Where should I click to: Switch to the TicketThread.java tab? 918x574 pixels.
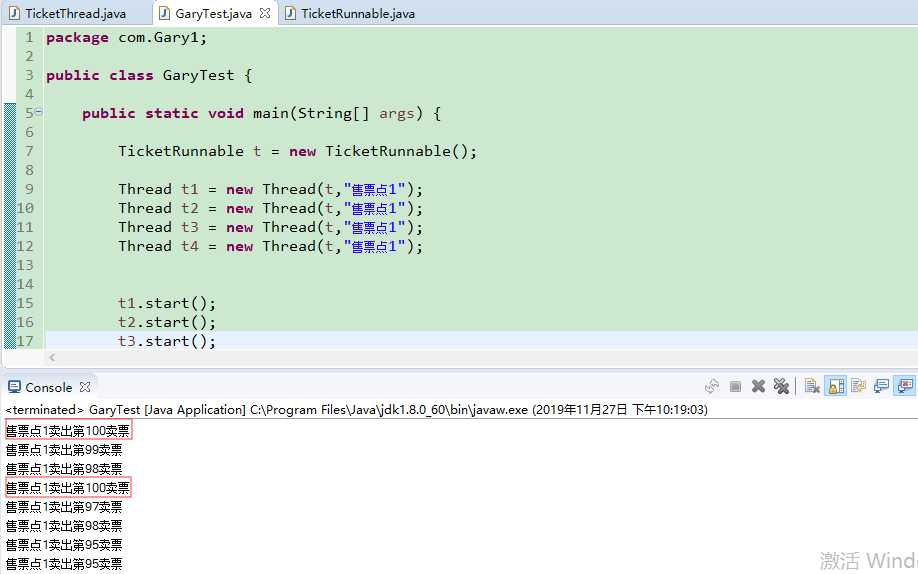(68, 13)
